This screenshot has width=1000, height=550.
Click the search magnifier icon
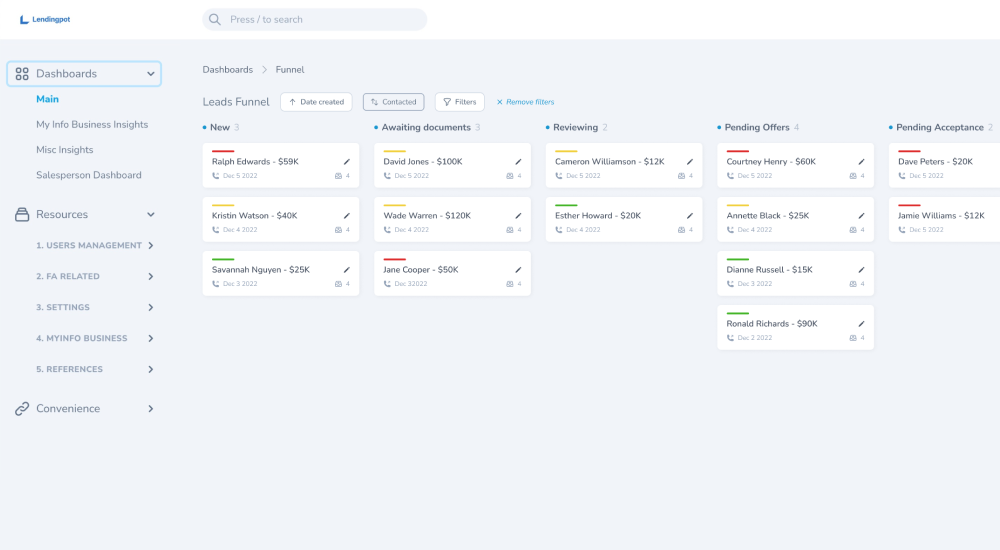pos(215,19)
